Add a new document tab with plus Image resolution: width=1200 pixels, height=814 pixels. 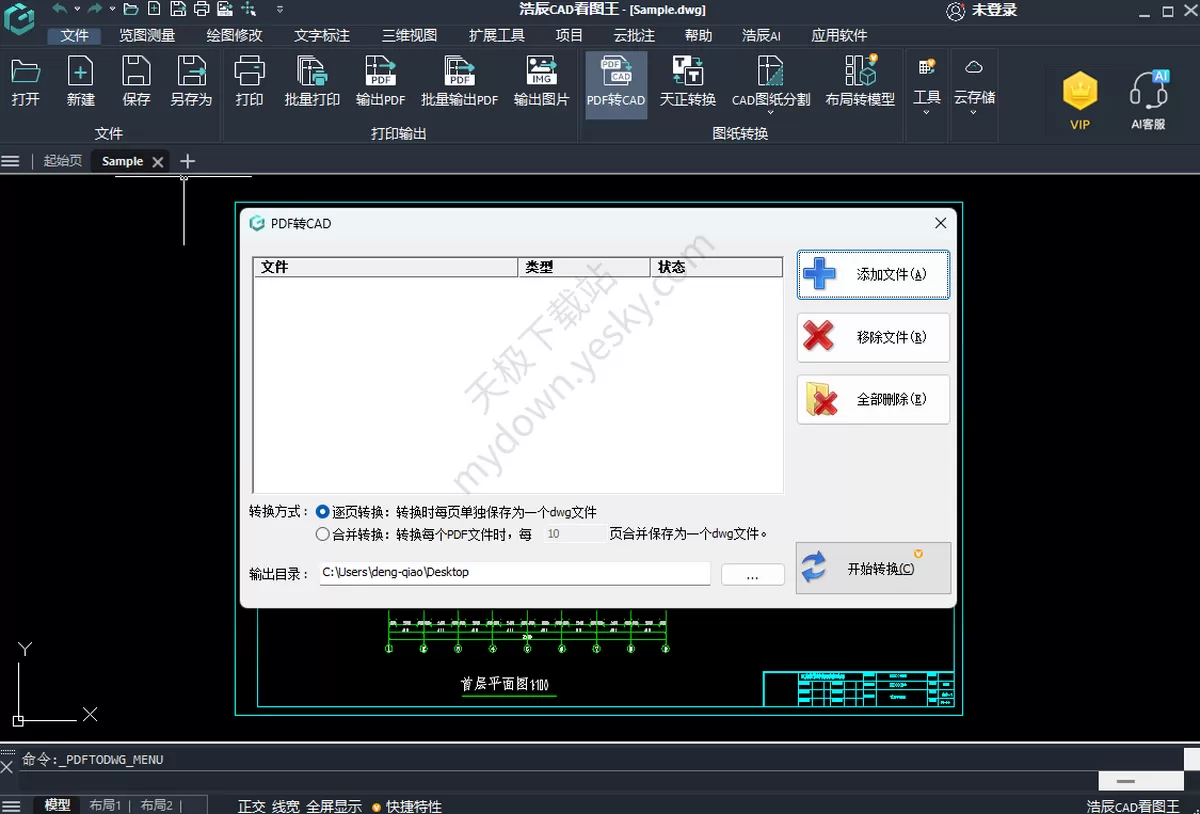pyautogui.click(x=187, y=161)
